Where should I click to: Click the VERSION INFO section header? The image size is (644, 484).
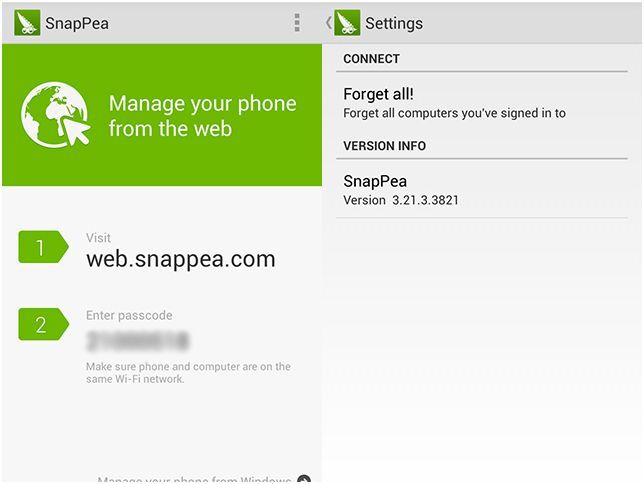pyautogui.click(x=384, y=146)
